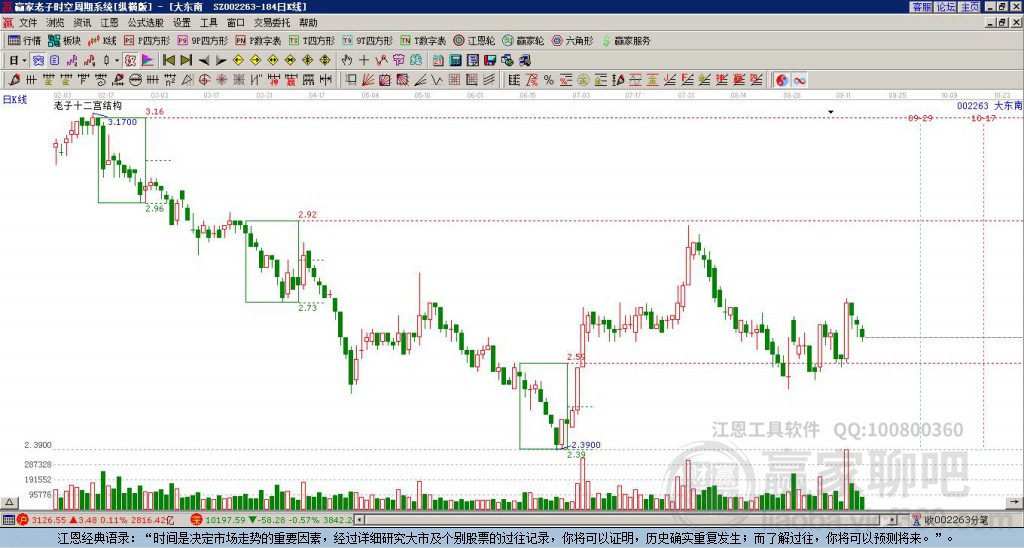This screenshot has width=1024, height=548.
Task: Click the 10197.59 index quote in status bar
Action: pos(223,520)
